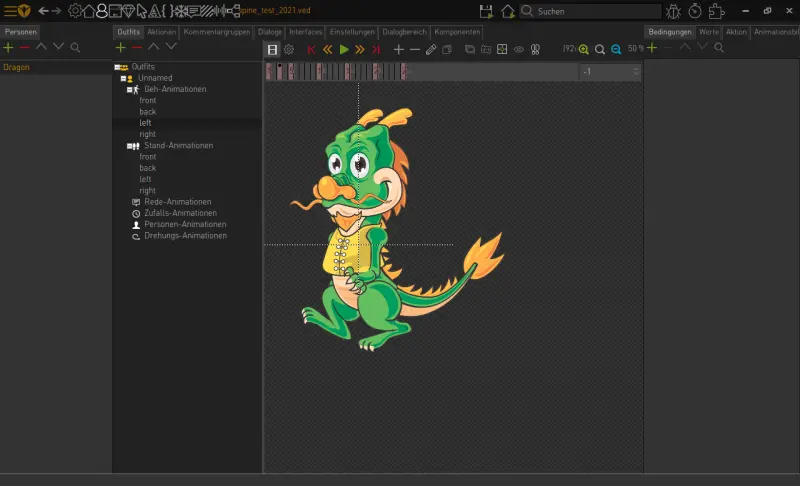800x486 pixels.
Task: Open the Einstellungen tab
Action: pyautogui.click(x=352, y=32)
